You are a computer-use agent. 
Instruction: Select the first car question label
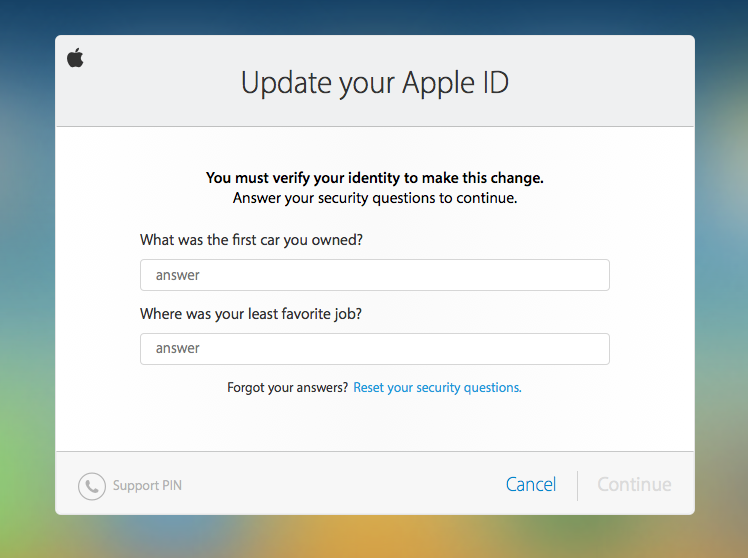click(251, 240)
